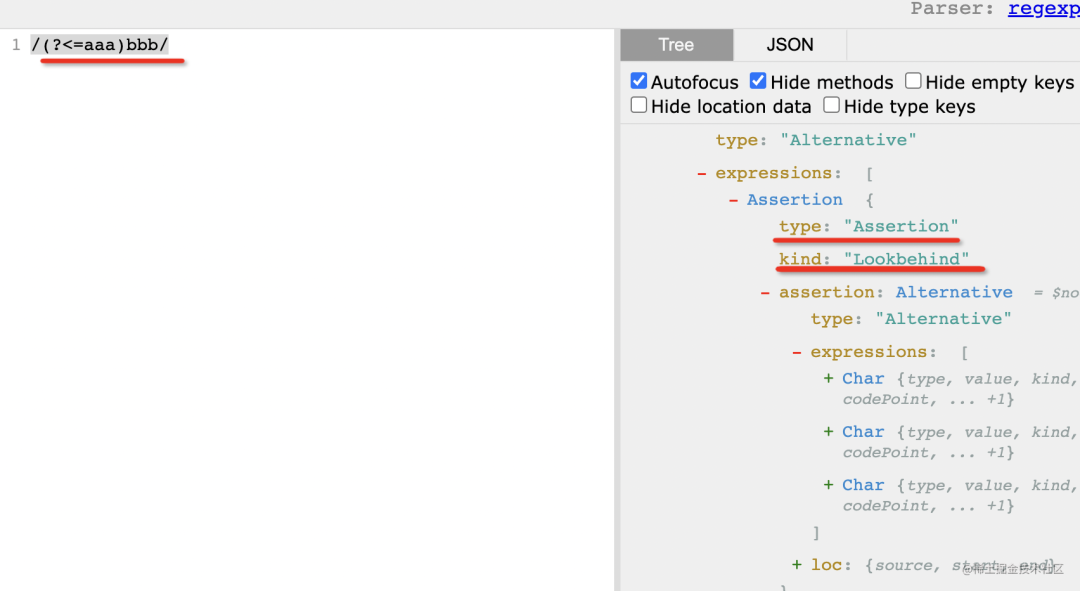Enable Hide empty keys checkbox
The width and height of the screenshot is (1080, 591).
point(913,81)
